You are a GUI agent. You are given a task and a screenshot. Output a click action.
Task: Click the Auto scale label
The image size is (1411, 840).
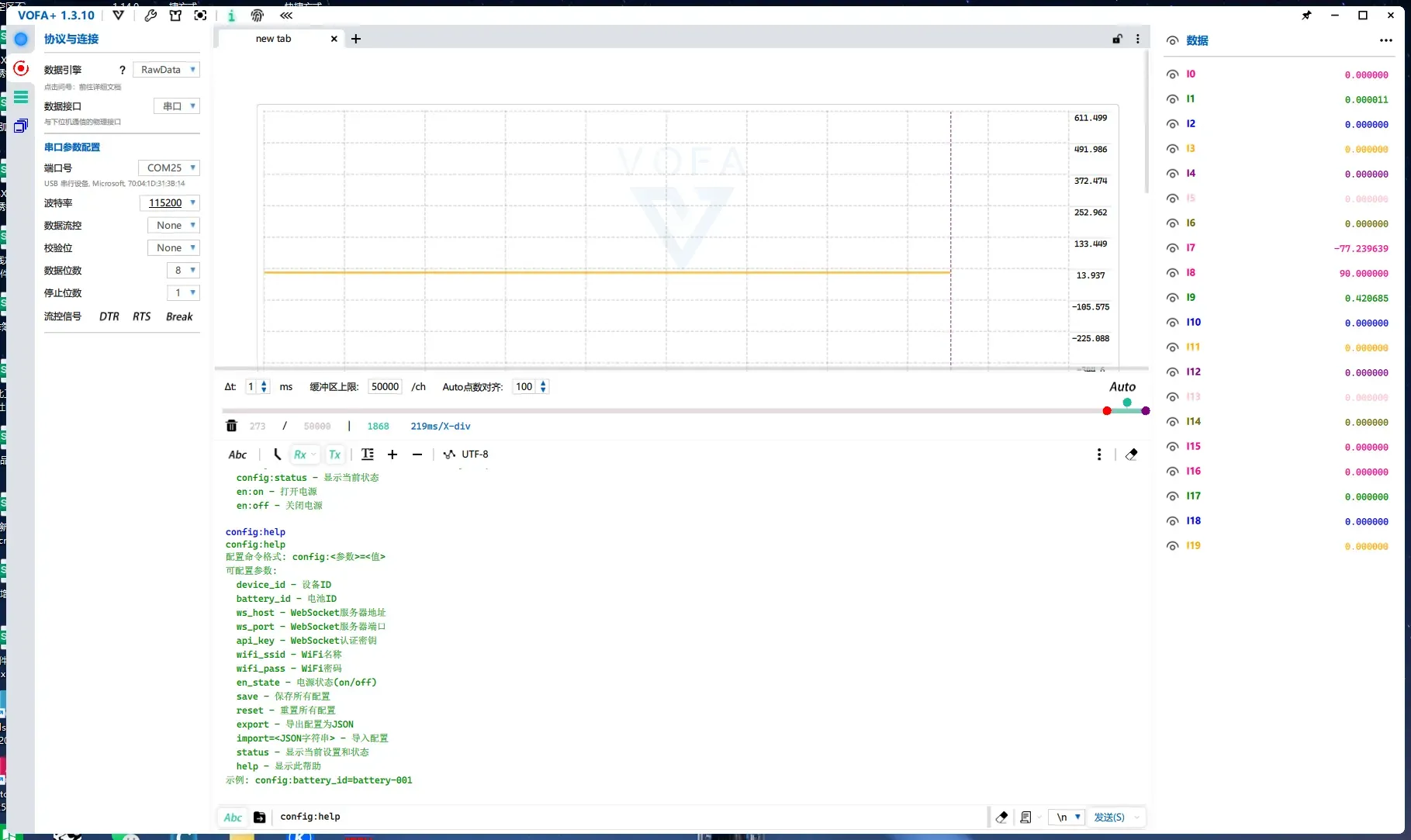(x=1122, y=387)
